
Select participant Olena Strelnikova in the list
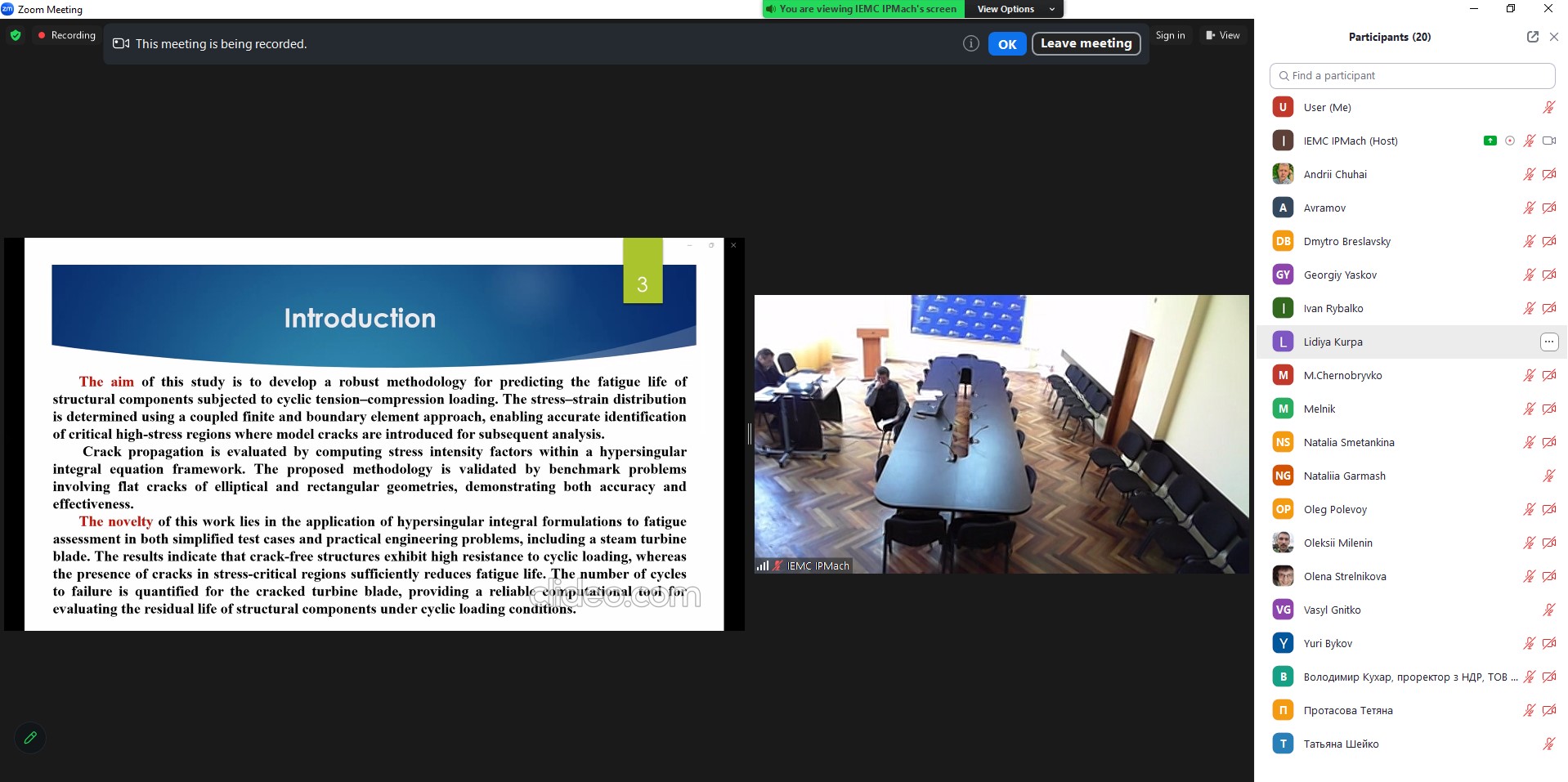[1344, 576]
